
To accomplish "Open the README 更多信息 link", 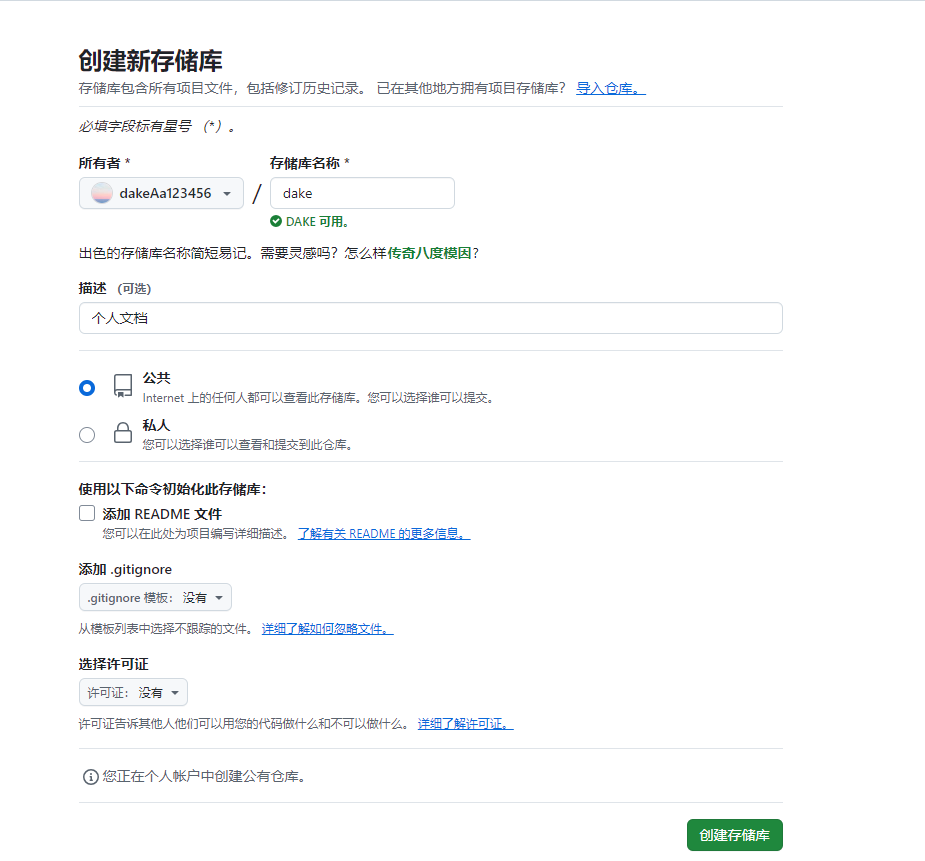I will coord(380,533).
